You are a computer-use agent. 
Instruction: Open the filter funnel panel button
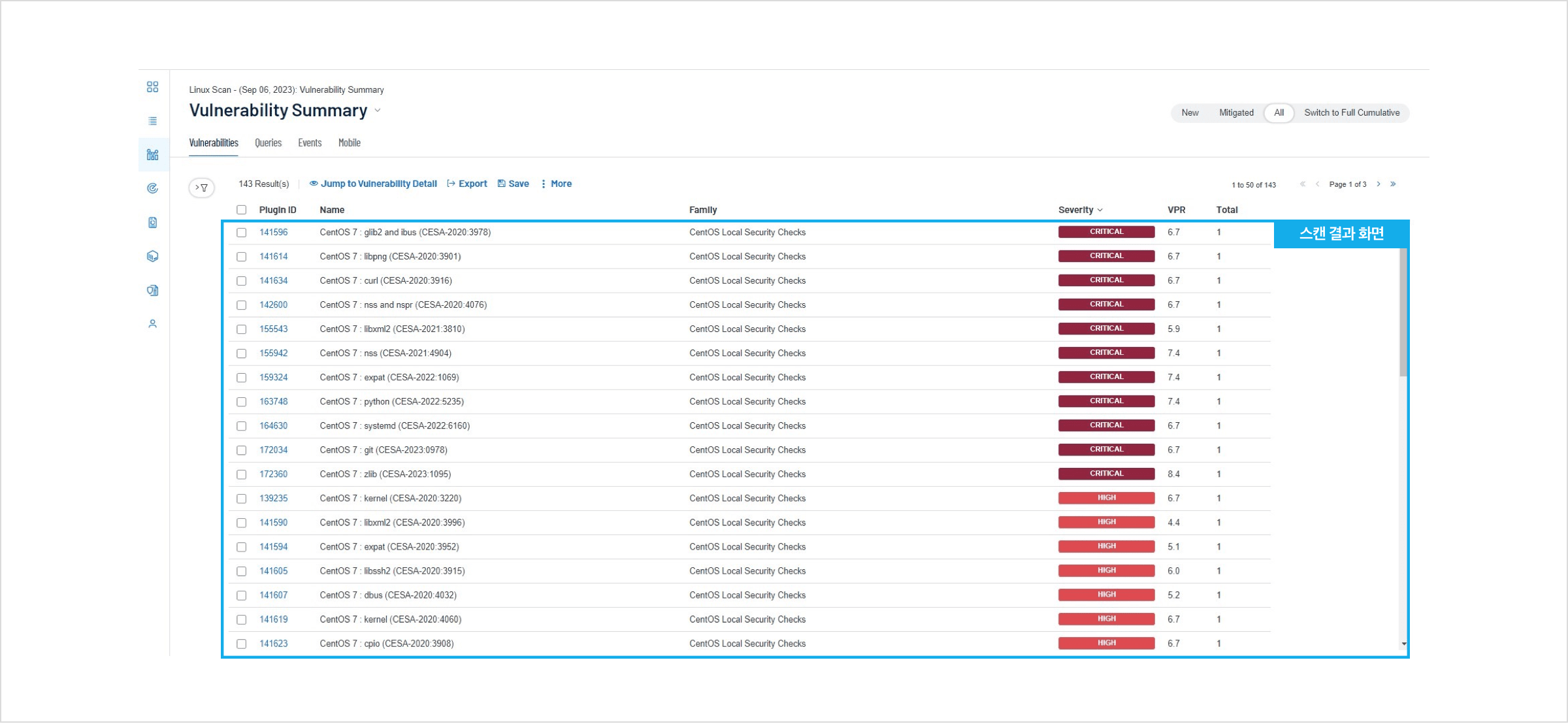pos(201,188)
